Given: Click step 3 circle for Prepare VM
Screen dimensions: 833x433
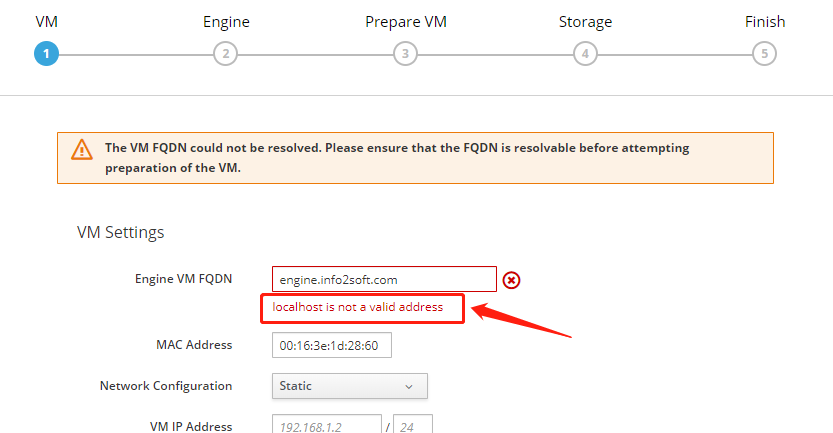Looking at the screenshot, I should pos(405,54).
